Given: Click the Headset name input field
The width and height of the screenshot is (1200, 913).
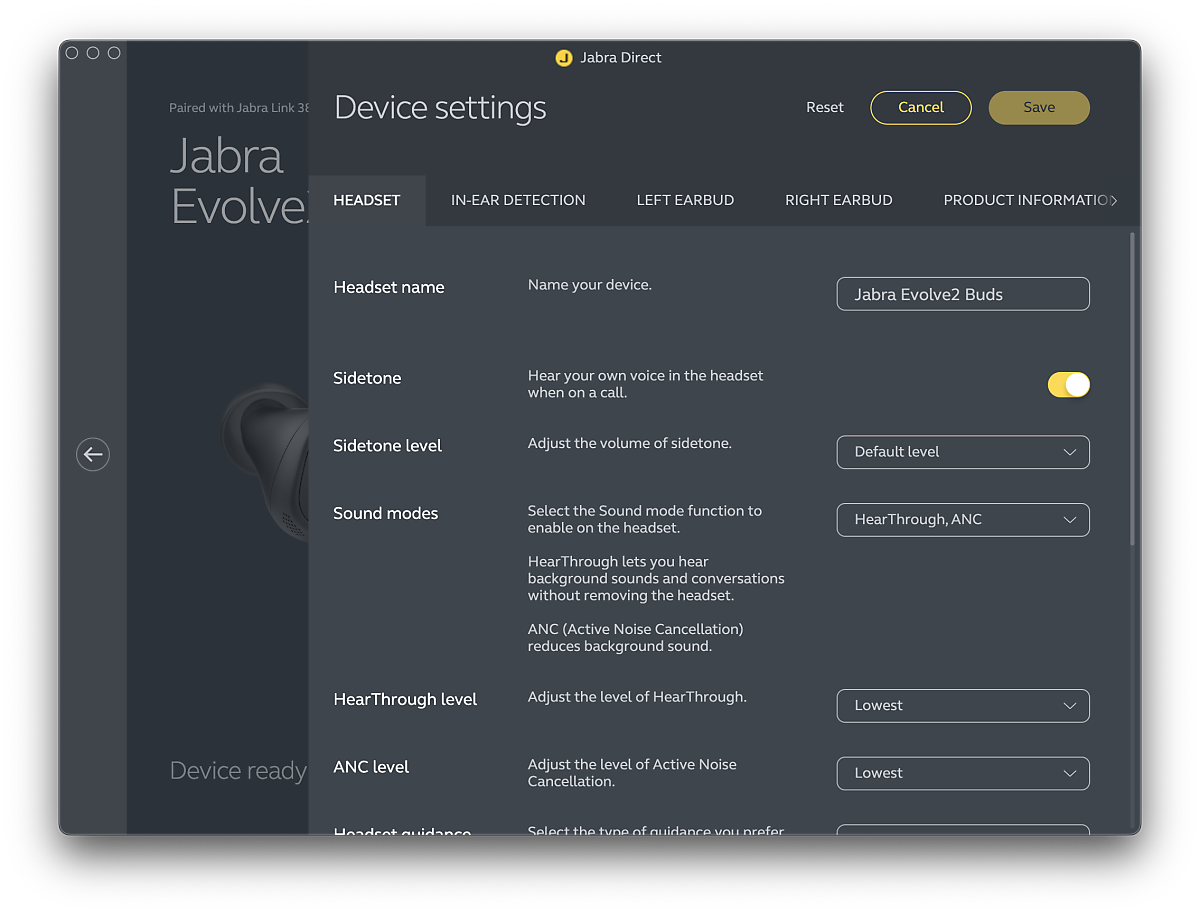Looking at the screenshot, I should click(963, 294).
